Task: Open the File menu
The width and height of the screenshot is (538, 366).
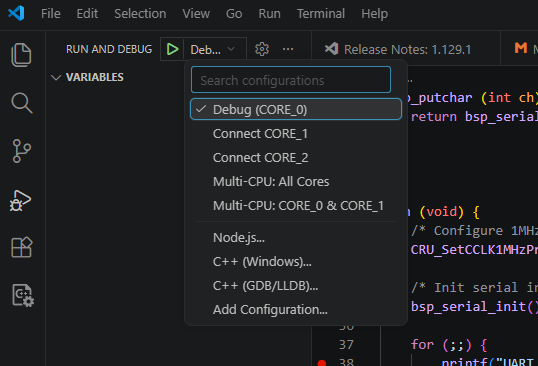Action: tap(50, 14)
